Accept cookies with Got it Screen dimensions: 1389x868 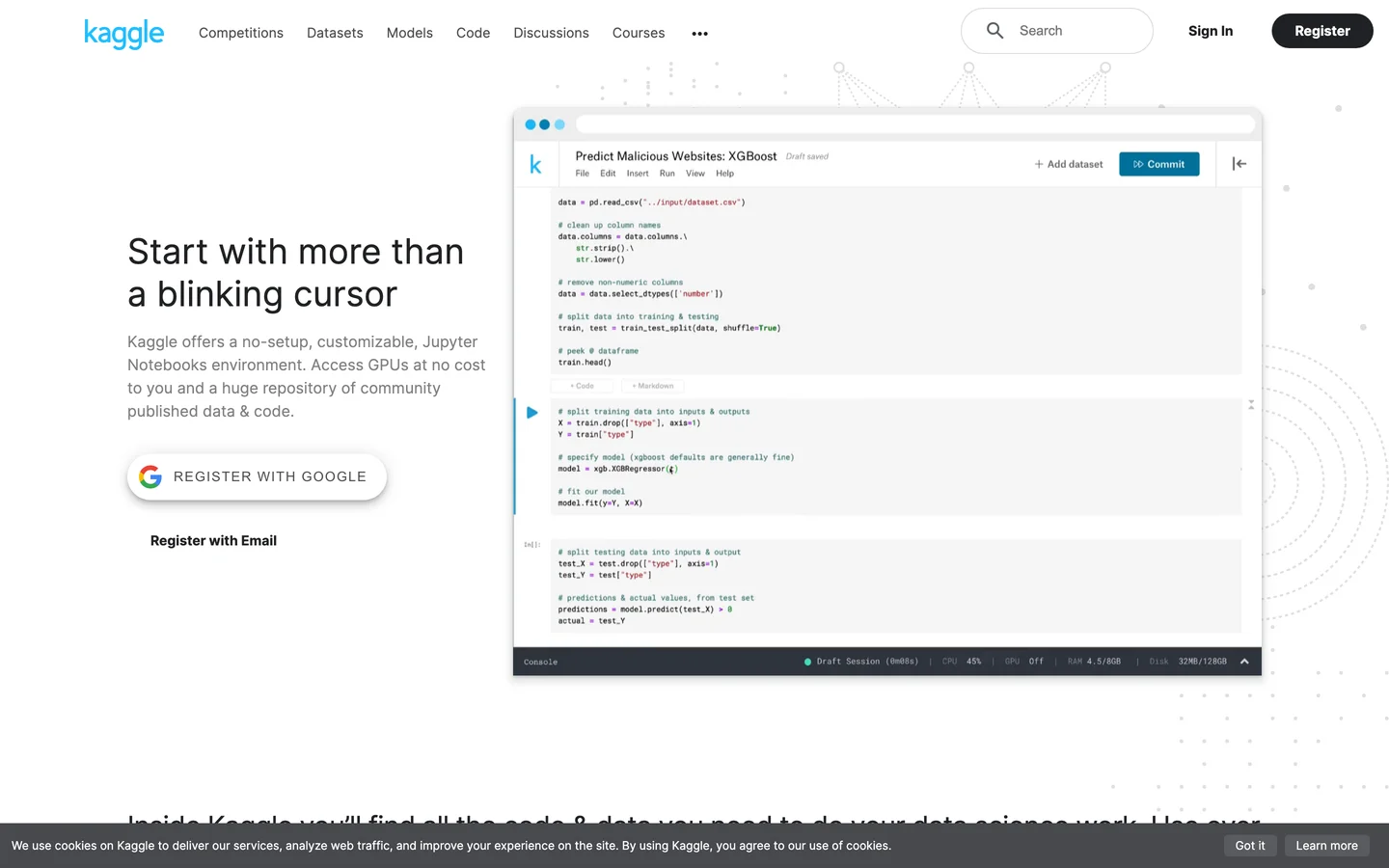tap(1250, 846)
